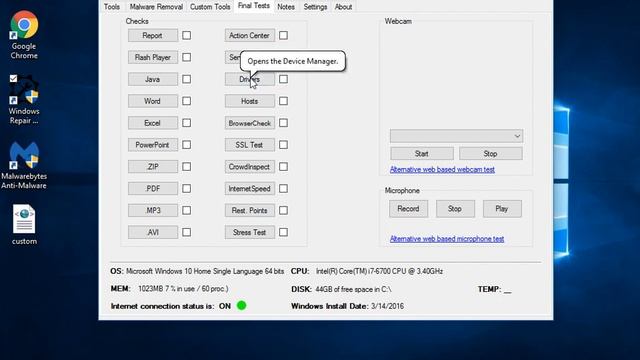Viewport: 640px width, 360px height.
Task: Open Google Chrome desktop shortcut
Action: [24, 35]
